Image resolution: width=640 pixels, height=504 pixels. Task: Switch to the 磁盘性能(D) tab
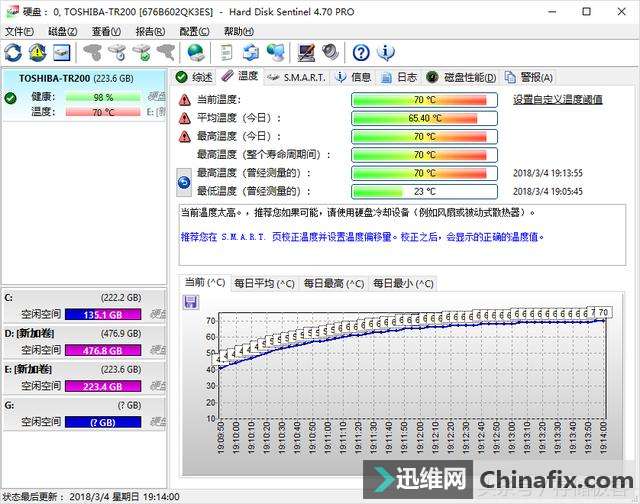[x=461, y=77]
